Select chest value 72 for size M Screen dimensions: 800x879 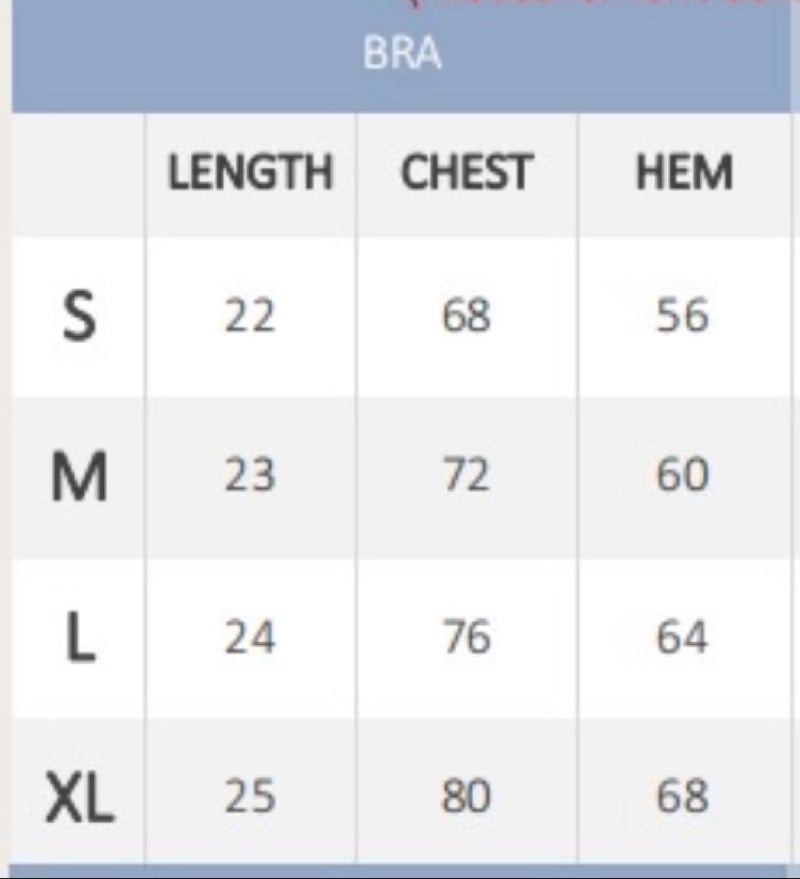pyautogui.click(x=465, y=476)
